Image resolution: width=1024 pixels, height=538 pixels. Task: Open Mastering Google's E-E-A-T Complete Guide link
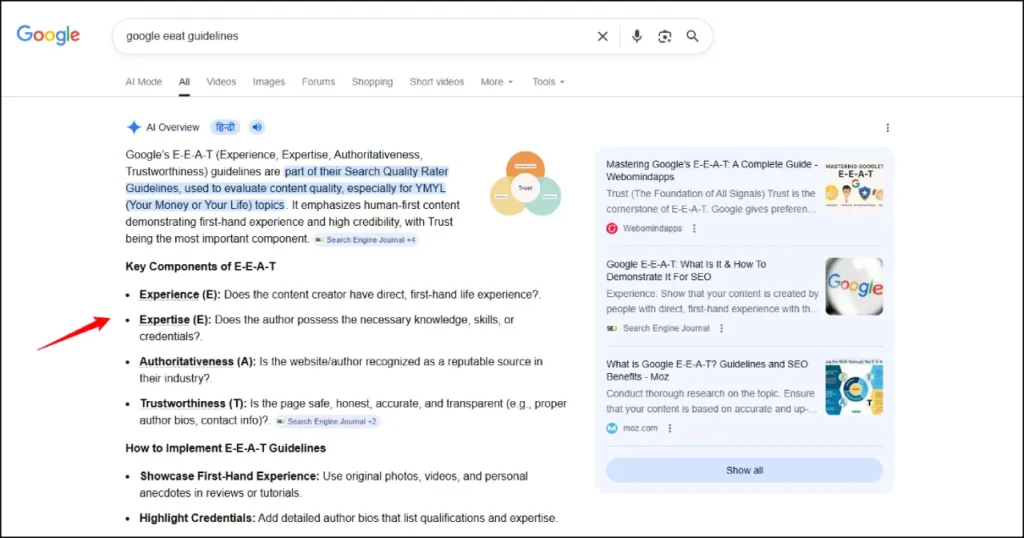(712, 170)
